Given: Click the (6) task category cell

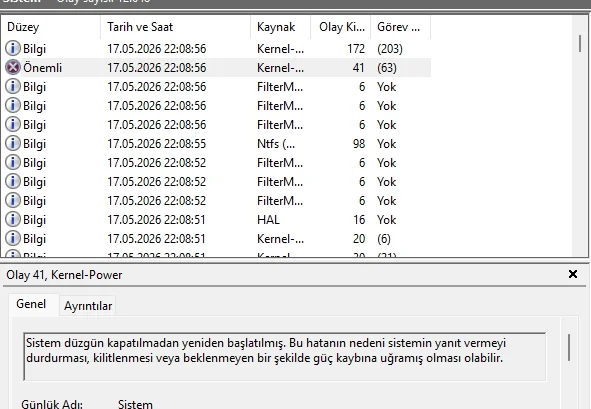Looking at the screenshot, I should (x=384, y=239).
